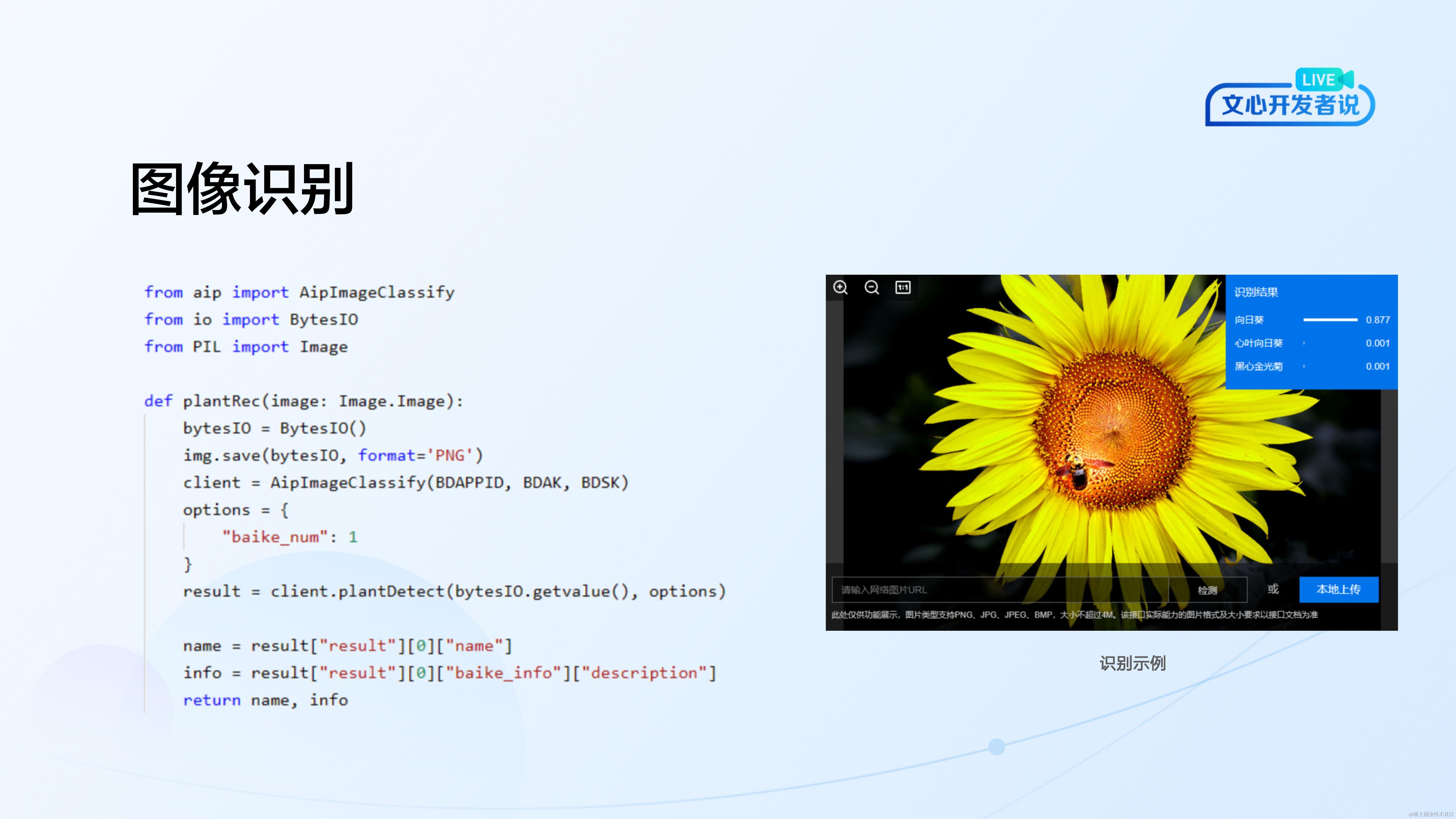This screenshot has height=819, width=1456.
Task: Click the zoom out magnifier icon
Action: tap(872, 287)
